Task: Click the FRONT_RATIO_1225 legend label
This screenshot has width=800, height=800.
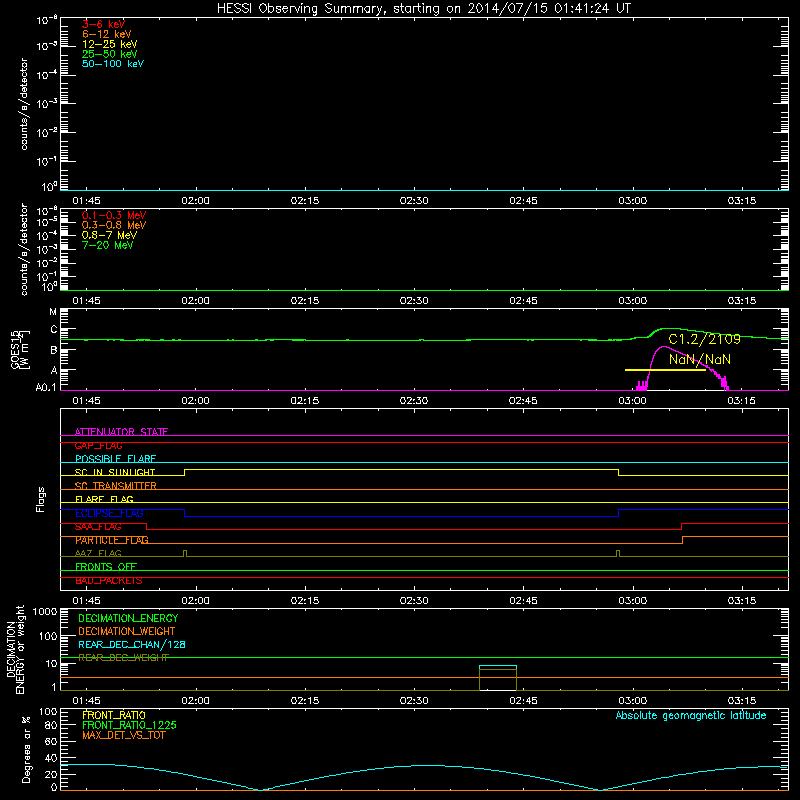Action: click(129, 725)
